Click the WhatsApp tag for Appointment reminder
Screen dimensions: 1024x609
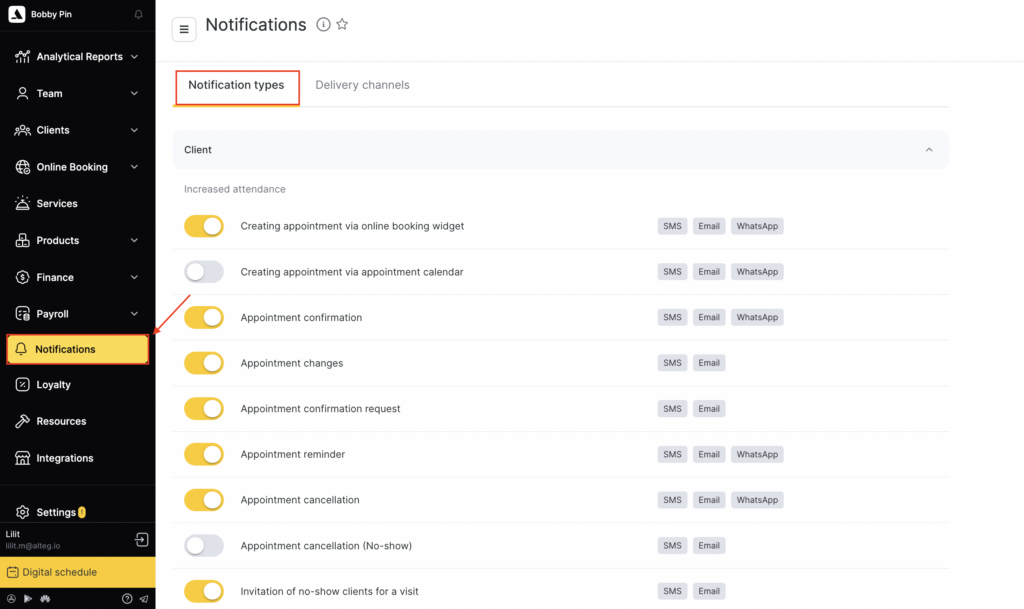(x=757, y=455)
